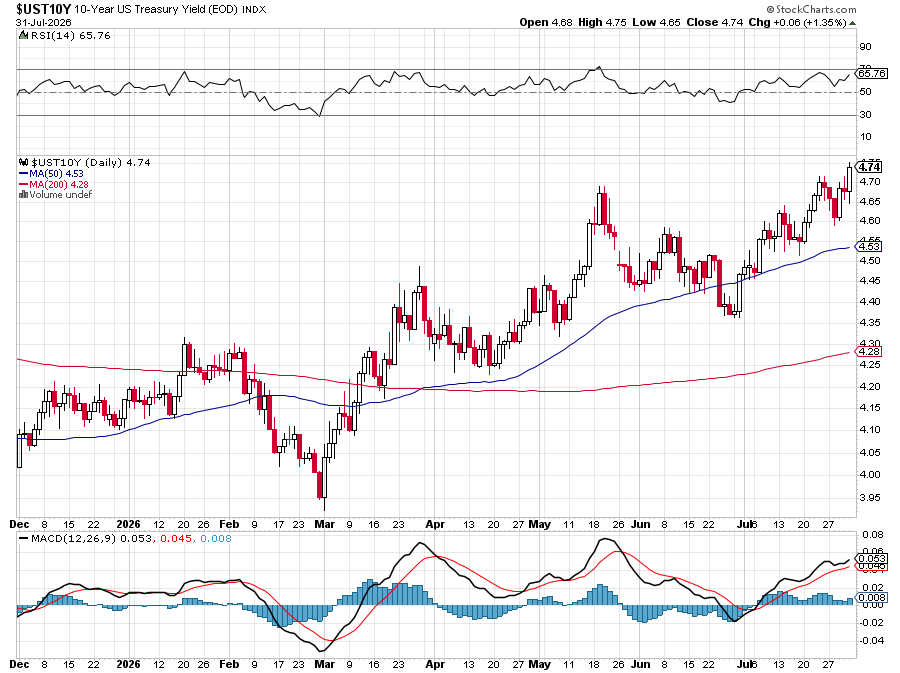Click the green up-arrow change indicator
900x673 pixels.
pyautogui.click(x=853, y=23)
